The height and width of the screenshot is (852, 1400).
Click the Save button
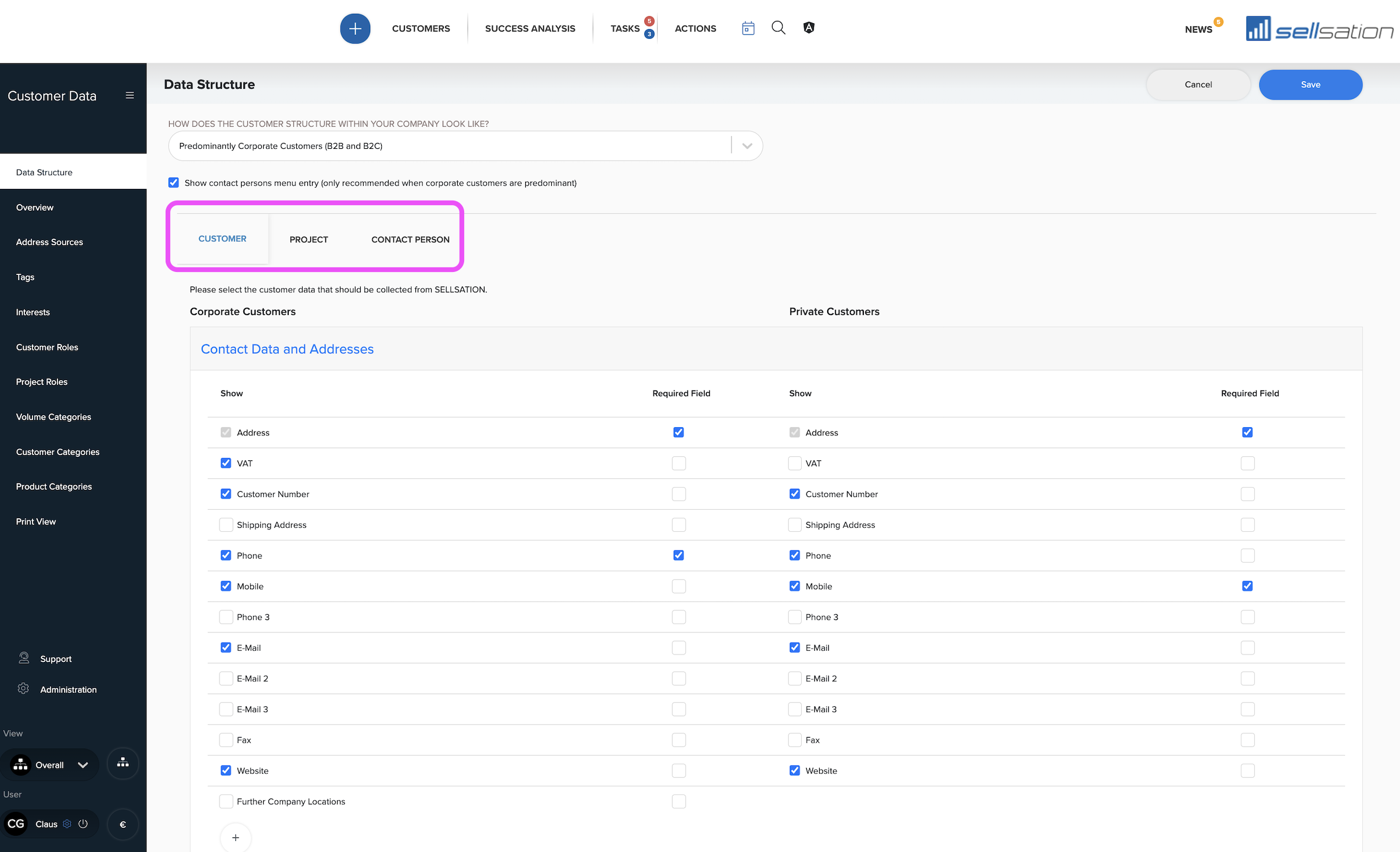coord(1310,85)
